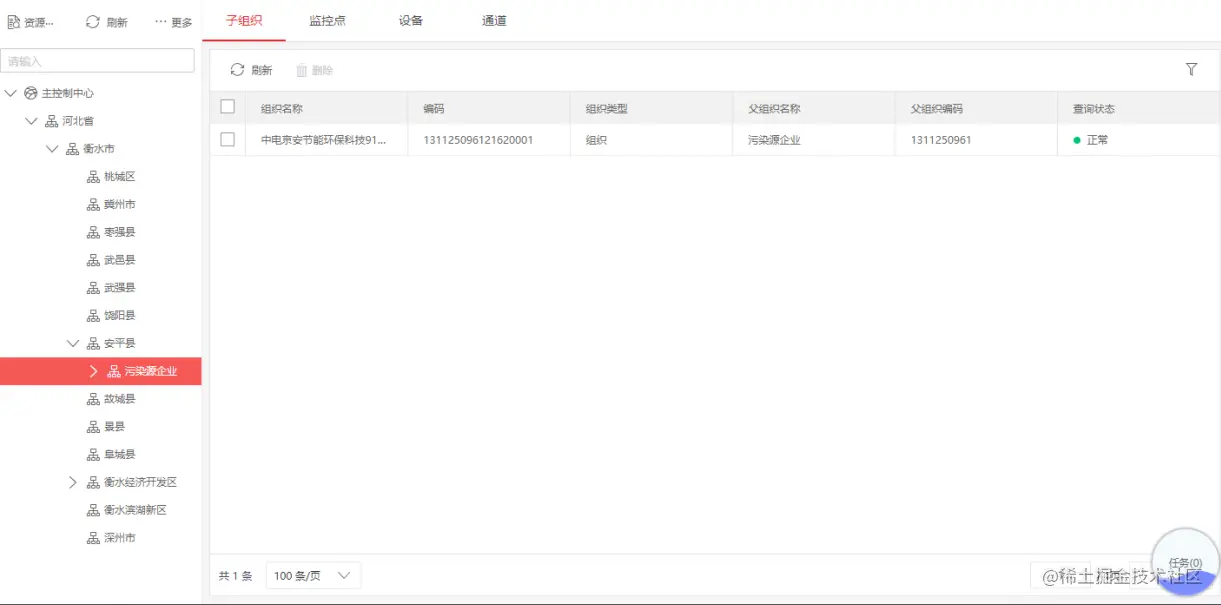The height and width of the screenshot is (605, 1221).
Task: Click parent code cell 1311250961
Action: (x=941, y=140)
